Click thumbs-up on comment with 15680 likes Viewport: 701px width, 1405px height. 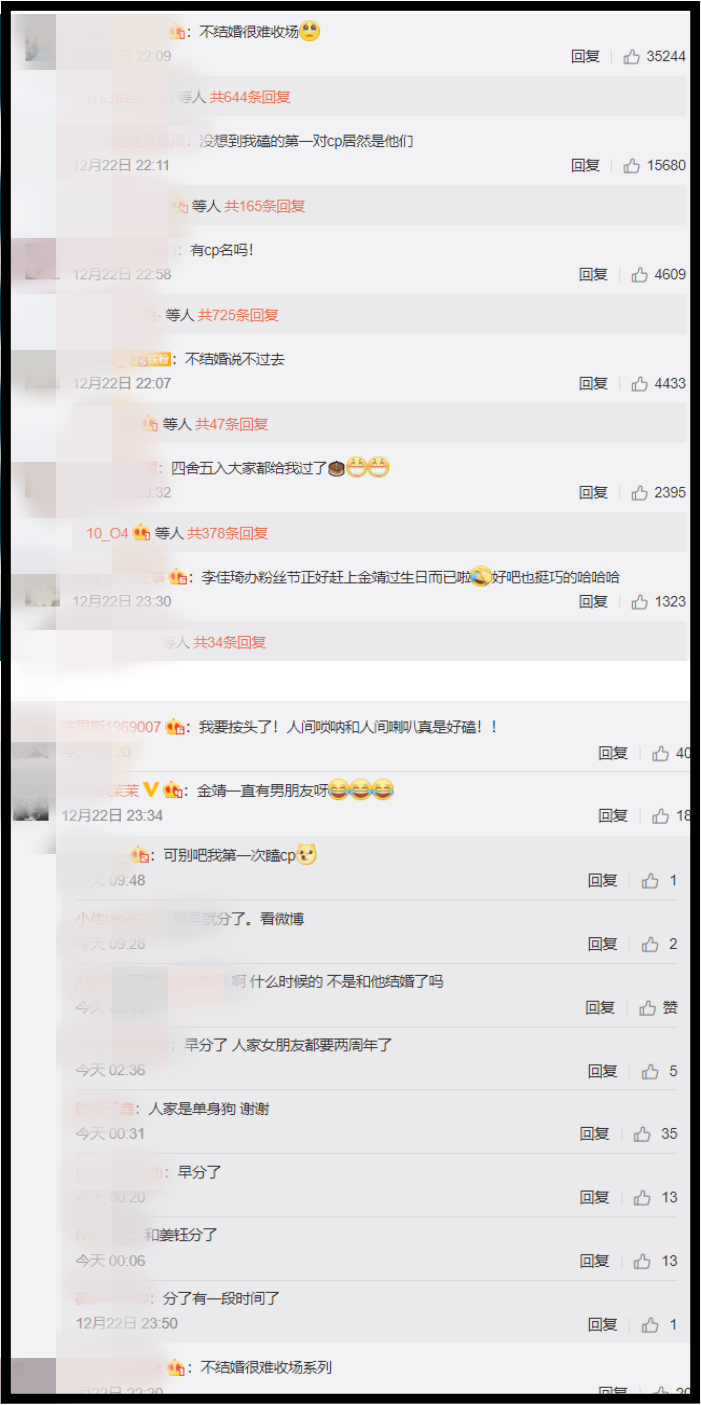pyautogui.click(x=632, y=166)
